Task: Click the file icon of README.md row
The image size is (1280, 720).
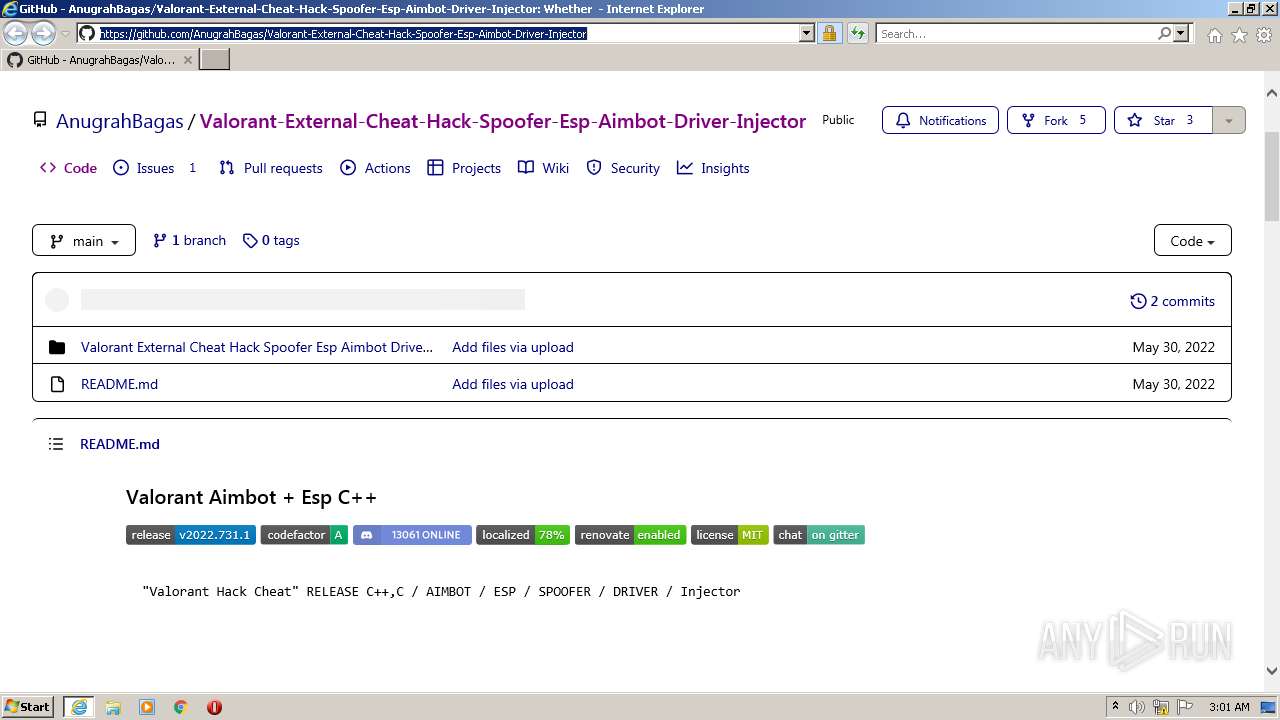Action: (x=58, y=384)
